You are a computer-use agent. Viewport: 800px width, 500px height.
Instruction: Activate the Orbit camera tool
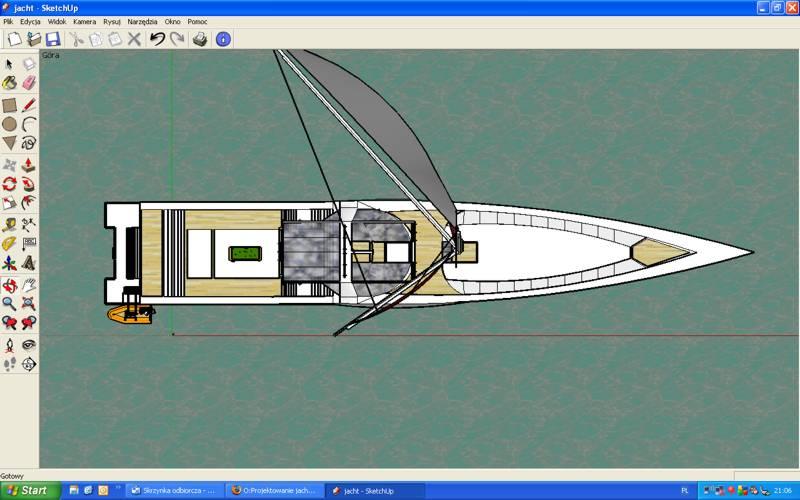[x=9, y=284]
